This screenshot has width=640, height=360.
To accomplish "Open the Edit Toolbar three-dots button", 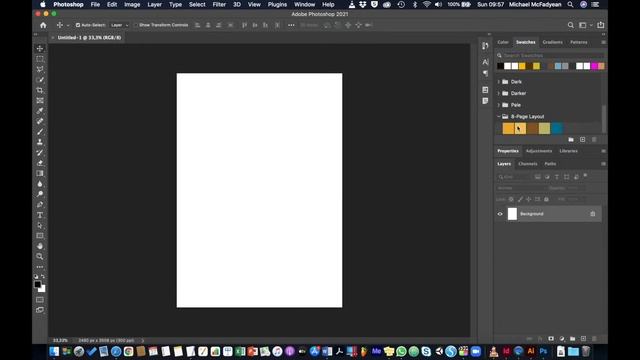I will pyautogui.click(x=40, y=267).
